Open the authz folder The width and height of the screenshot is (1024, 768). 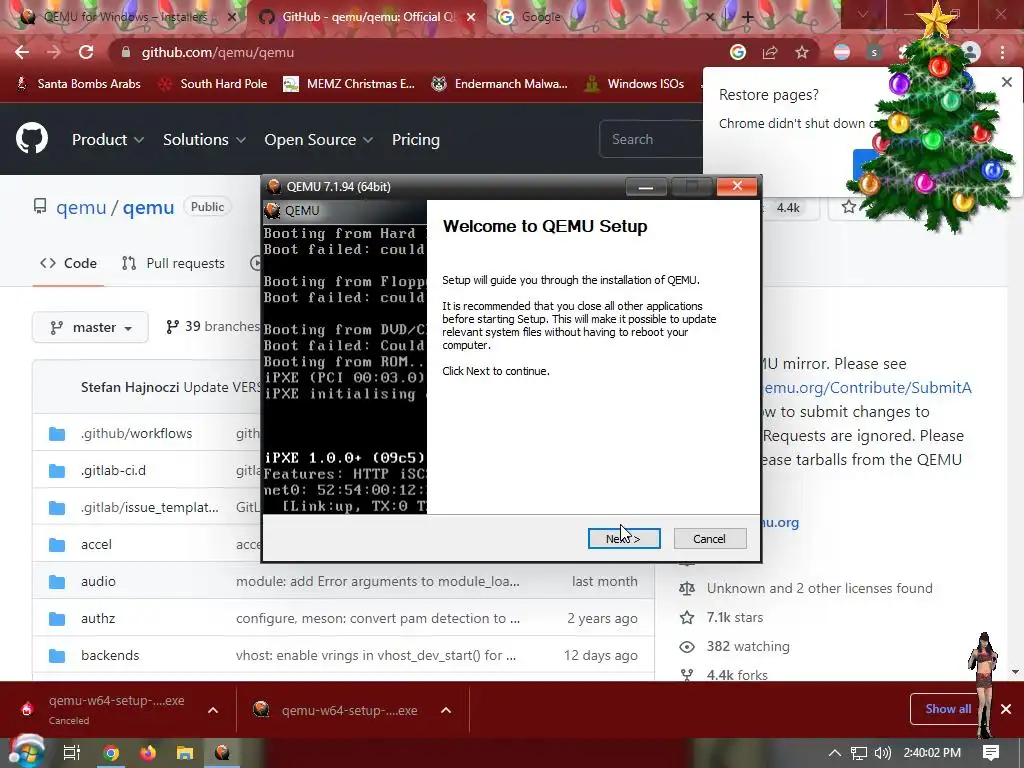coord(98,618)
